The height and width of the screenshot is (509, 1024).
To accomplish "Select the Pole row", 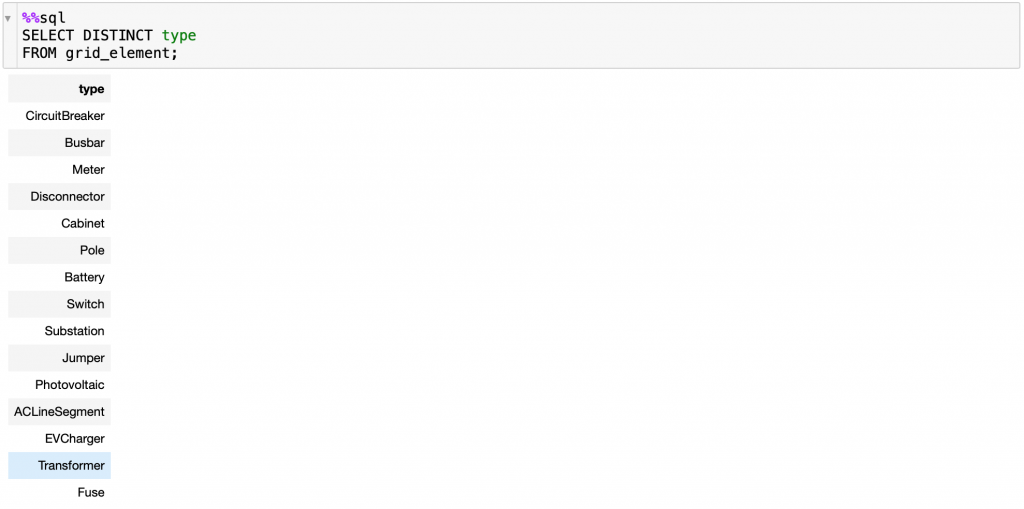I will click(x=59, y=250).
